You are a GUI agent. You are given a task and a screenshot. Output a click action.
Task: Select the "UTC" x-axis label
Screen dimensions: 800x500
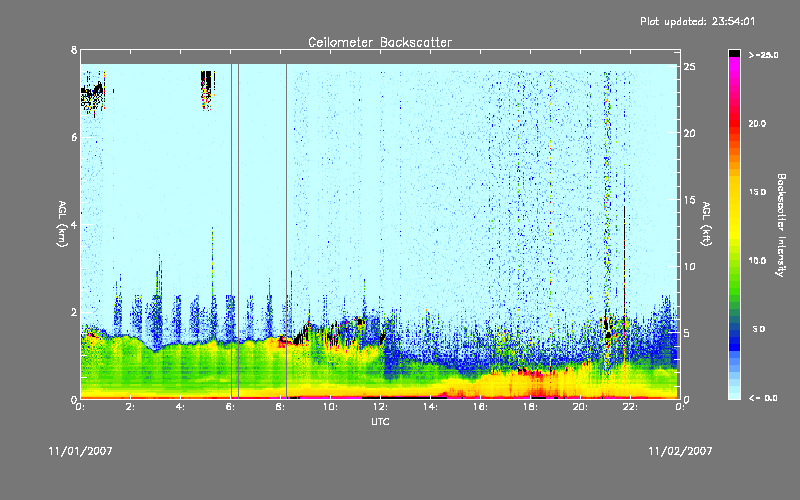(380, 421)
